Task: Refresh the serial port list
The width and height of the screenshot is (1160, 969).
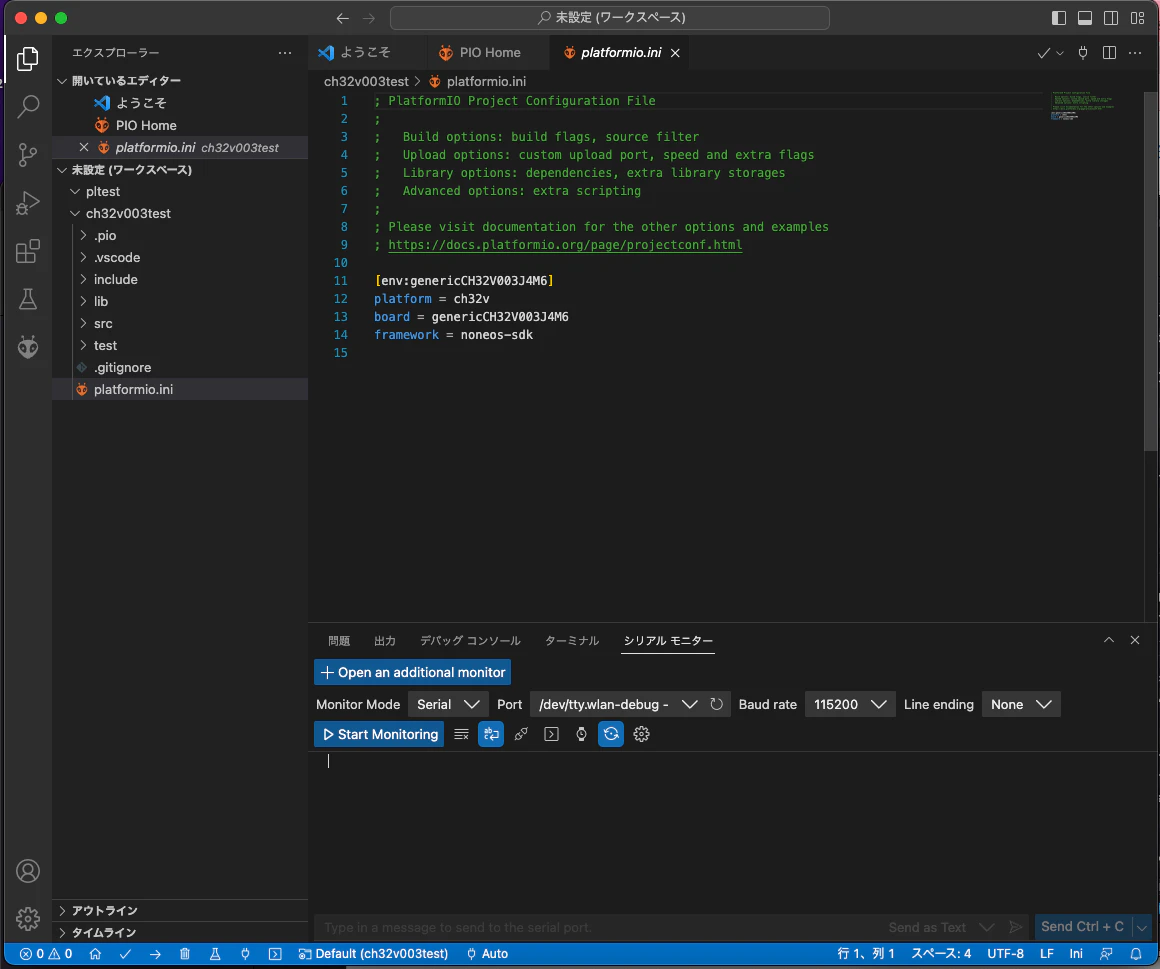Action: click(x=716, y=704)
